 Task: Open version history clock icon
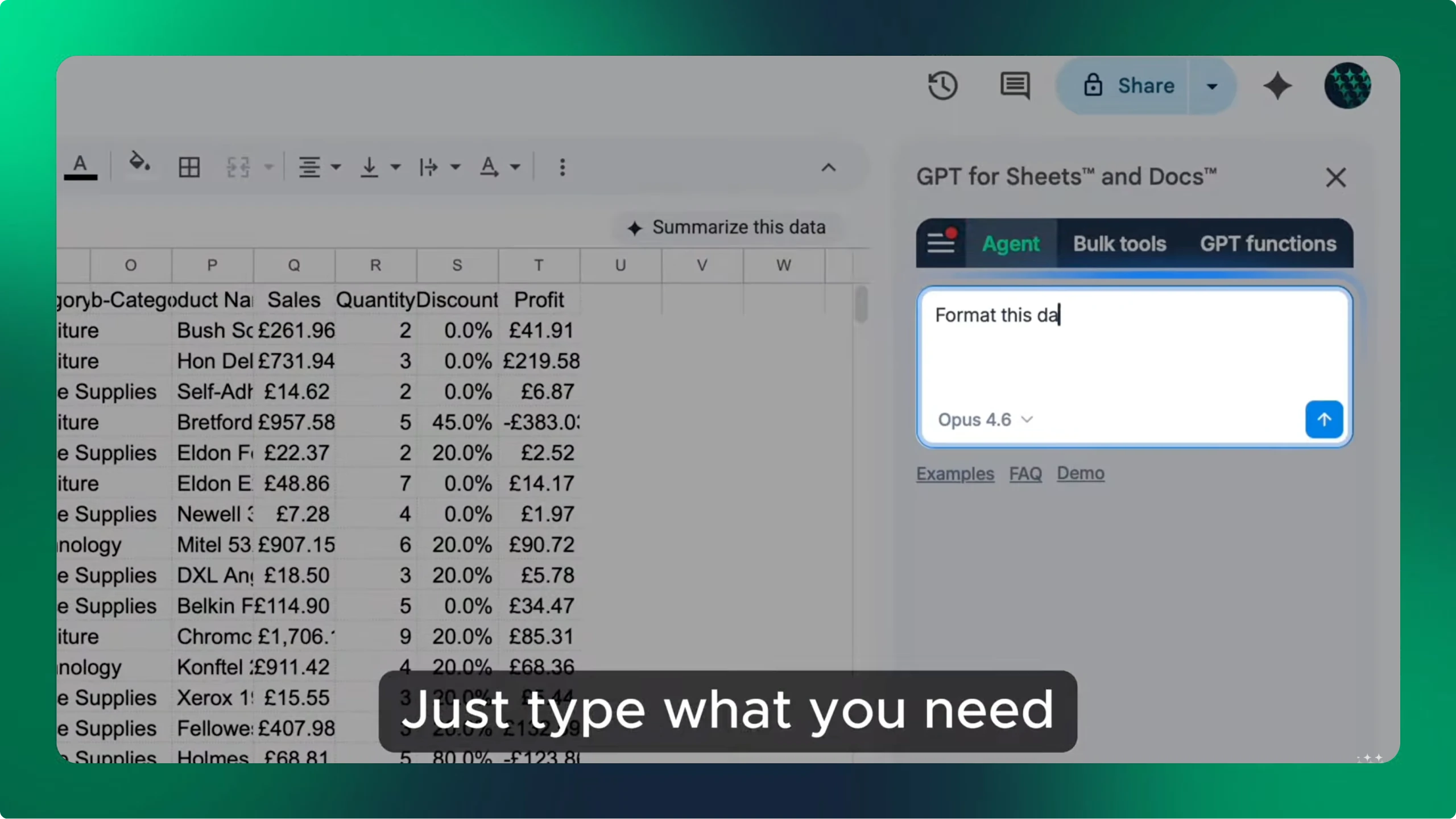click(x=942, y=86)
